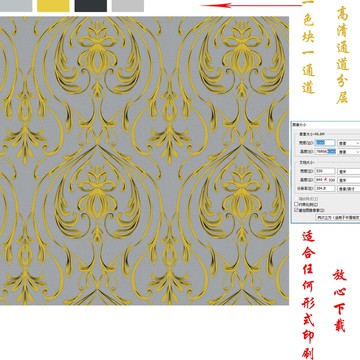Viewport: 360px width, 360px height.
Task: Click the document height input field
Action: click(325, 180)
